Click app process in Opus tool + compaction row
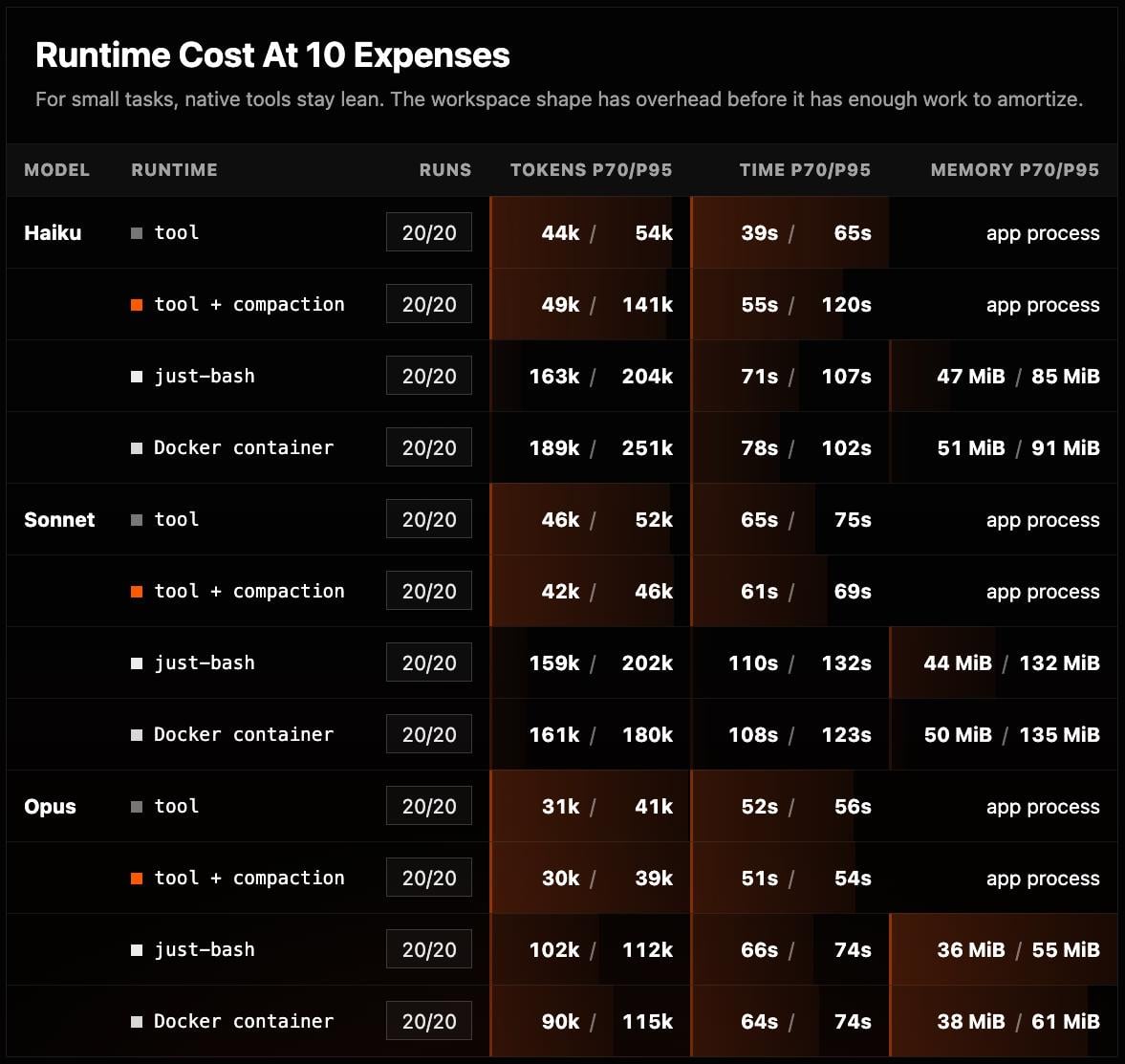1125x1064 pixels. coord(1043,879)
